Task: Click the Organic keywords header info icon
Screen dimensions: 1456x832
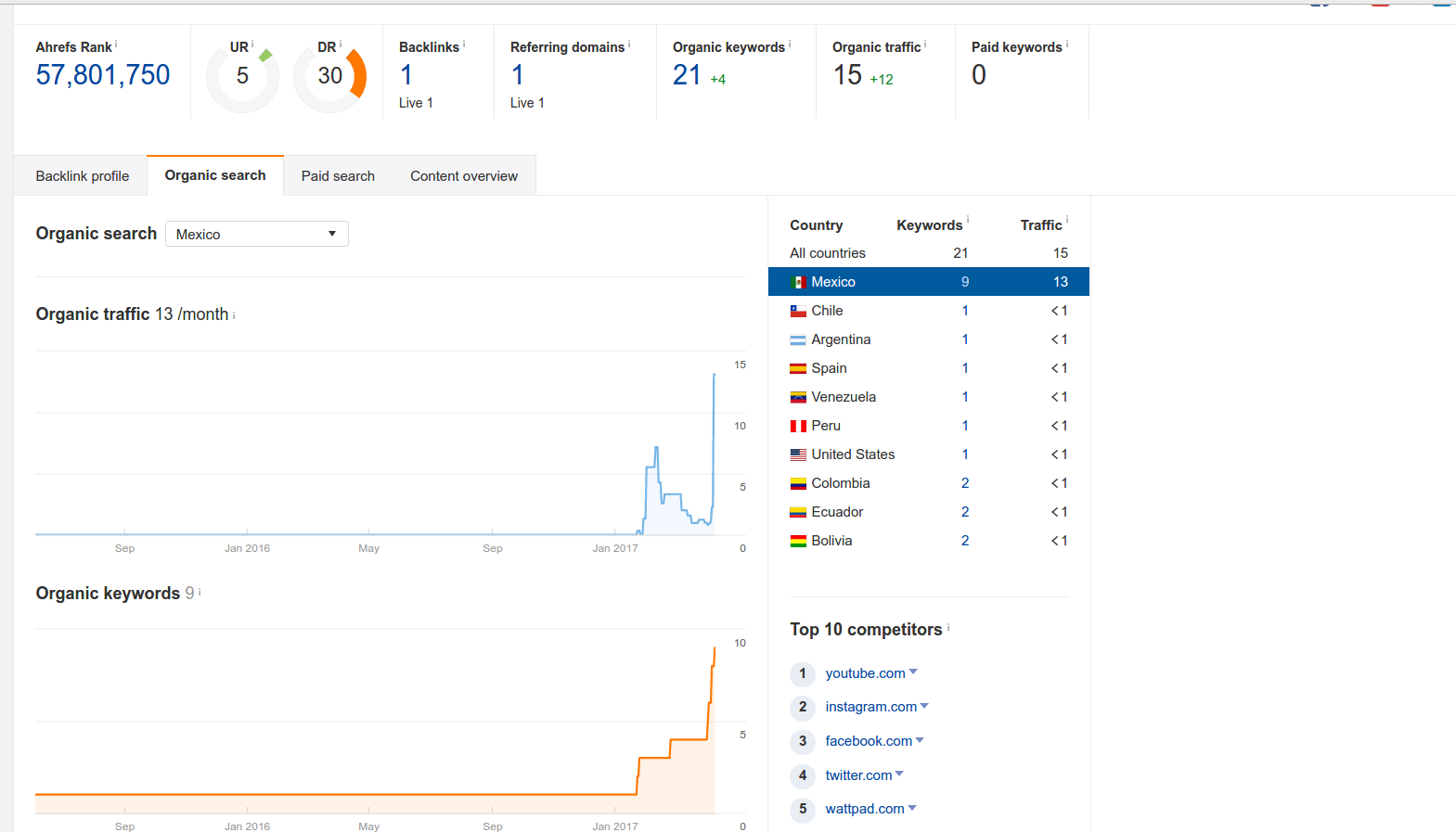Action: coord(790,44)
